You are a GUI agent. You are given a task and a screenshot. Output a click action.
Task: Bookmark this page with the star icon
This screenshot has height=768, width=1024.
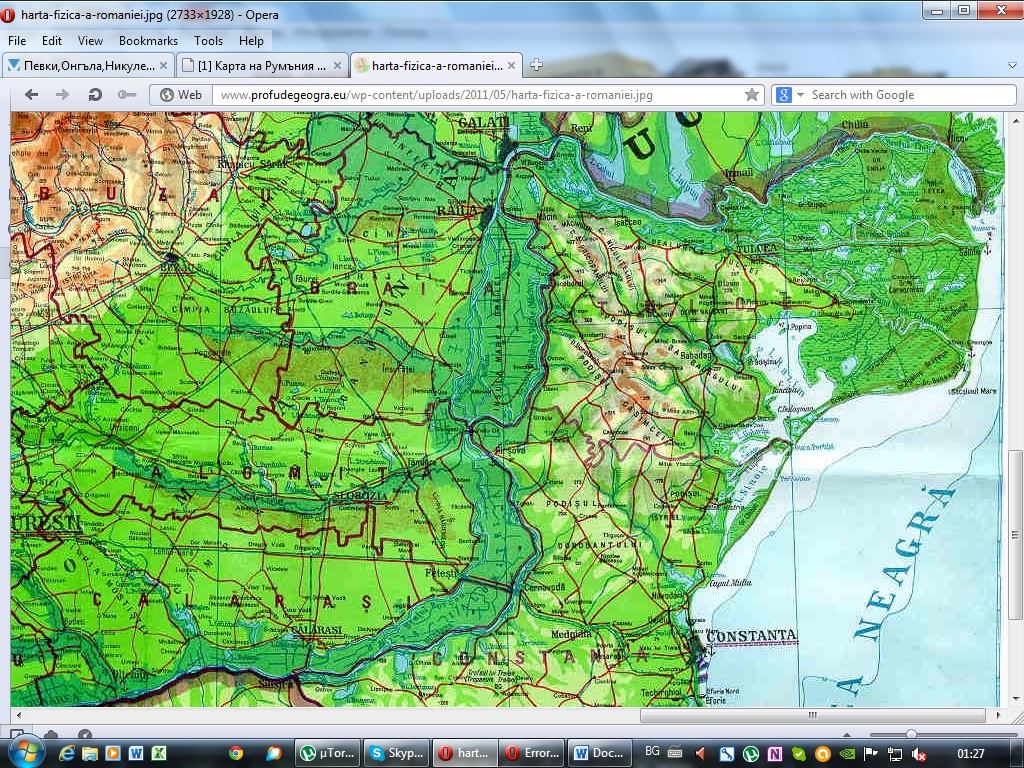[x=751, y=95]
